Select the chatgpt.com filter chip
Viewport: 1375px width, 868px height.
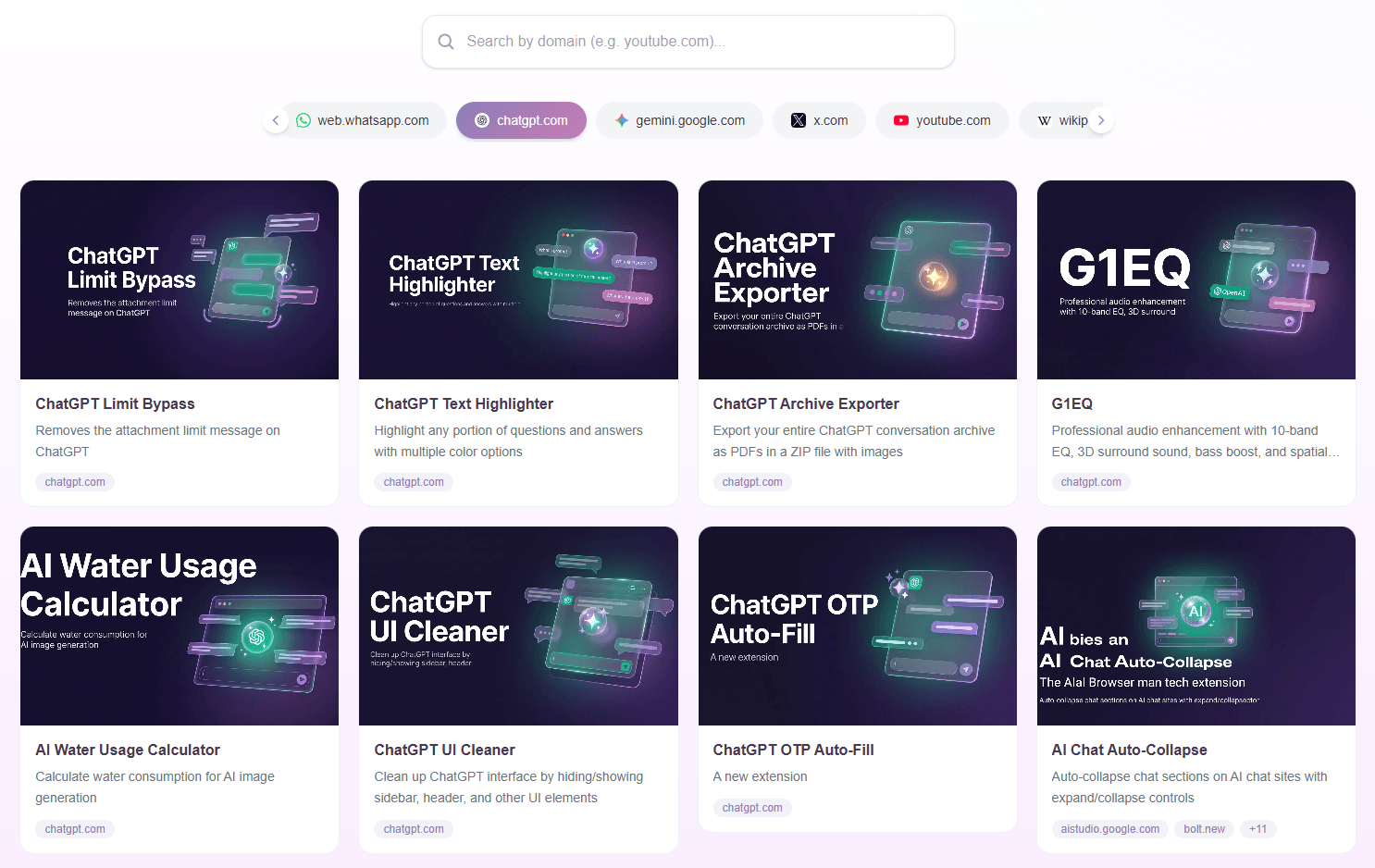pyautogui.click(x=521, y=120)
